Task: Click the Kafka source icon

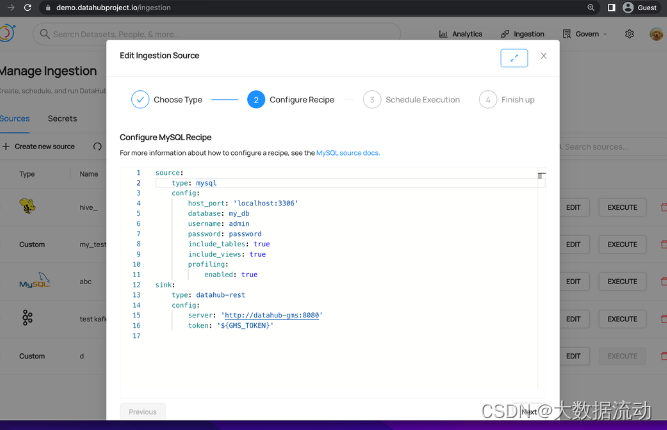Action: (x=27, y=318)
